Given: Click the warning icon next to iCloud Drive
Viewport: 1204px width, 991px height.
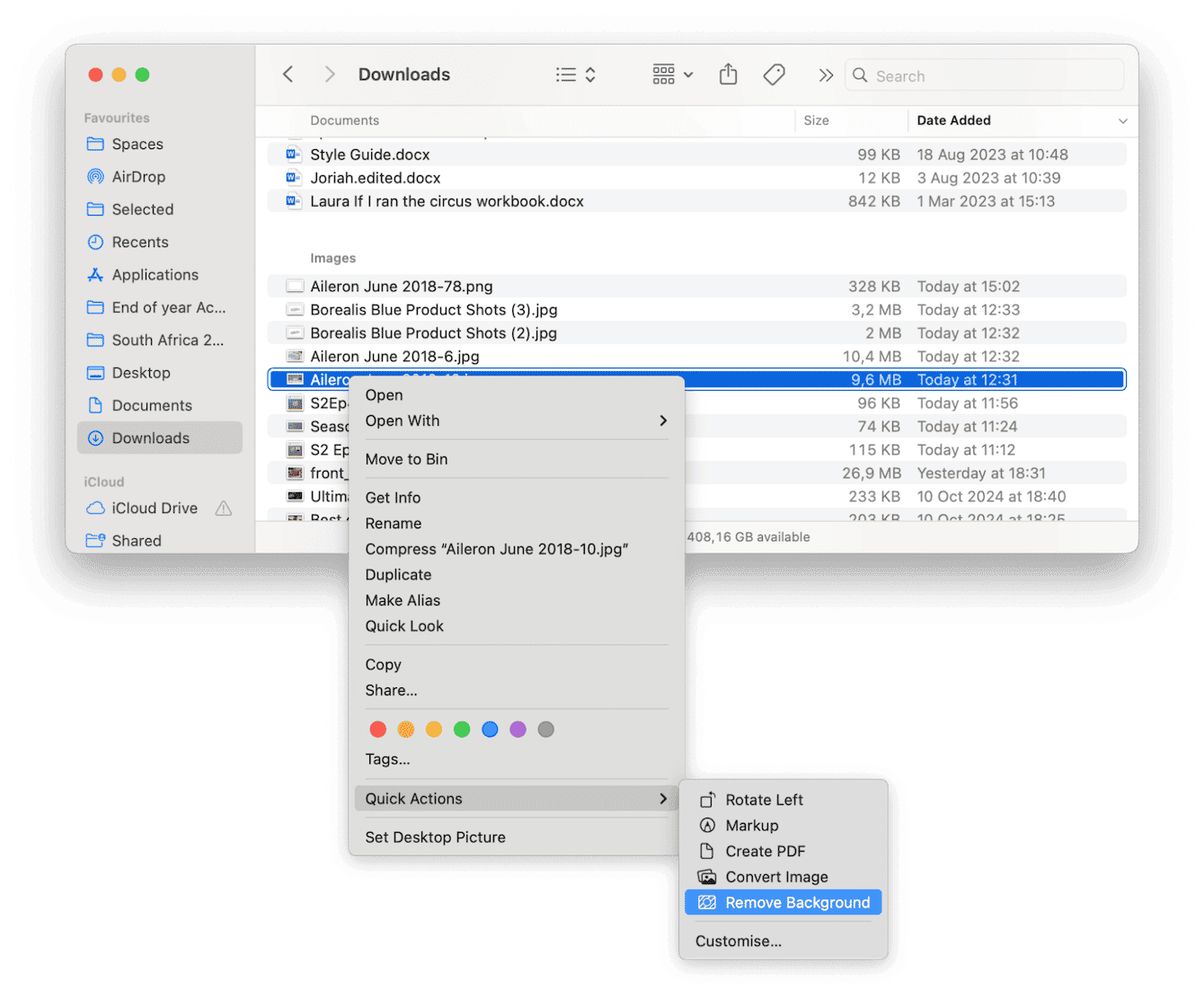Looking at the screenshot, I should (223, 508).
